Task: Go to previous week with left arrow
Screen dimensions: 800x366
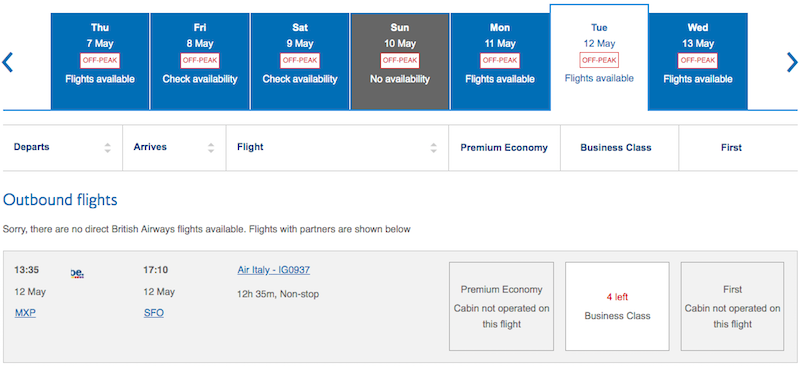Action: click(7, 62)
